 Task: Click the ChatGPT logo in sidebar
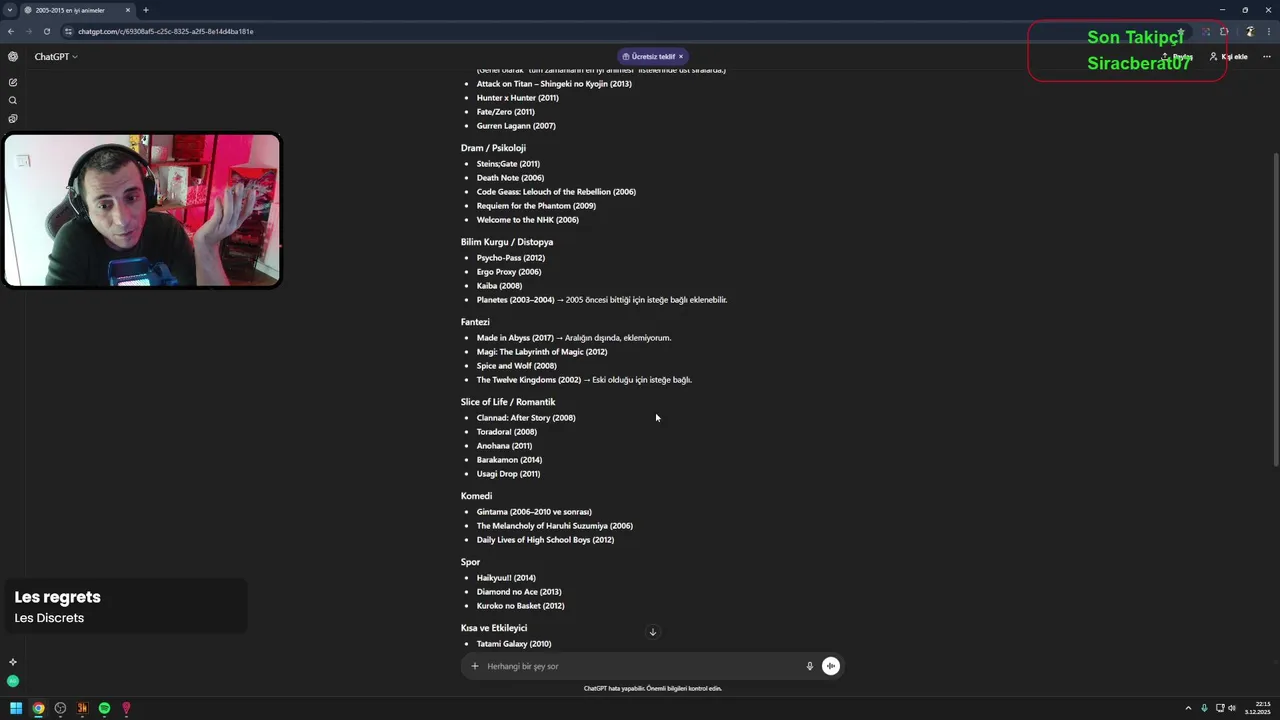coord(13,57)
